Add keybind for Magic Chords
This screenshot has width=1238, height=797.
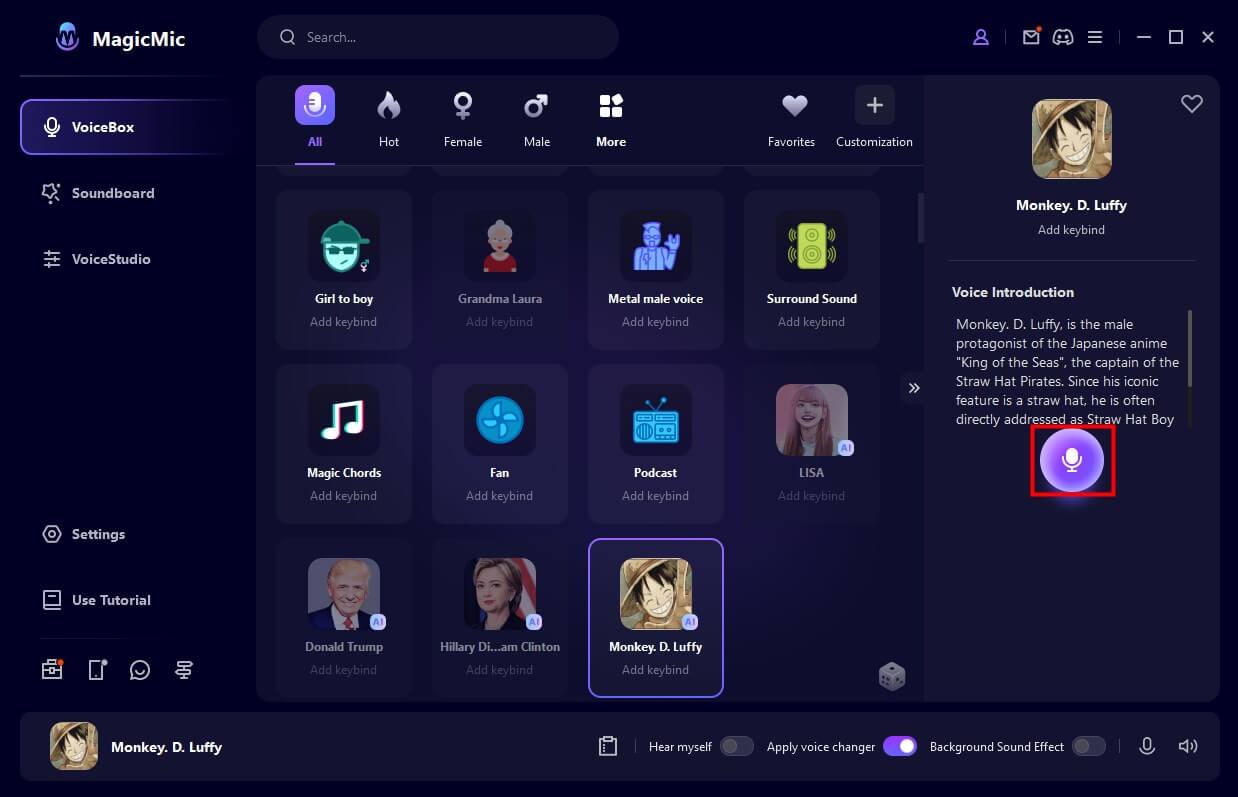tap(344, 496)
